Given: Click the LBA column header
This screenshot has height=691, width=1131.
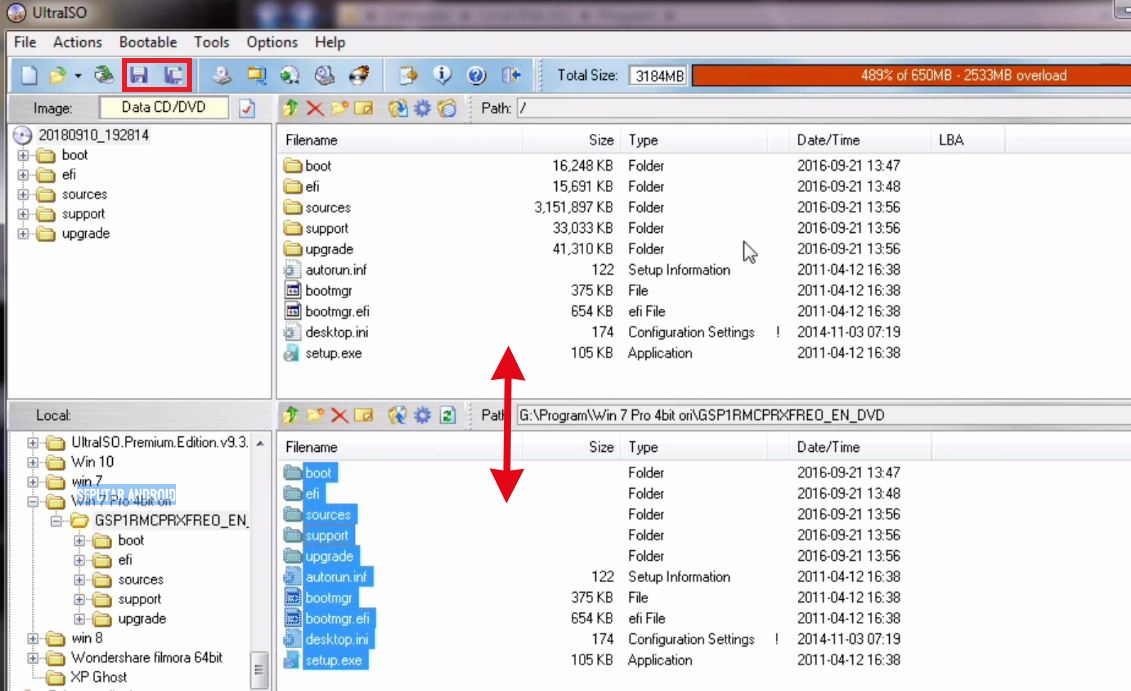Looking at the screenshot, I should (967, 140).
